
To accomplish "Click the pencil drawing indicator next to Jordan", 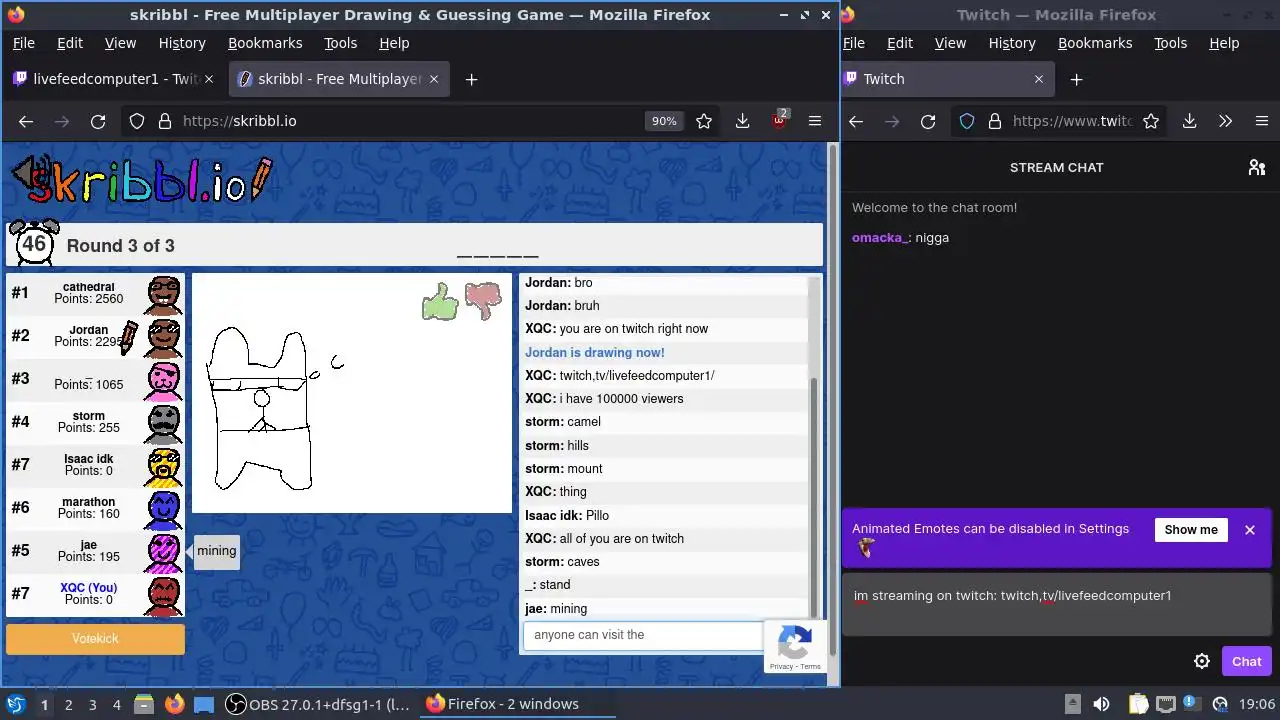I will pyautogui.click(x=128, y=338).
